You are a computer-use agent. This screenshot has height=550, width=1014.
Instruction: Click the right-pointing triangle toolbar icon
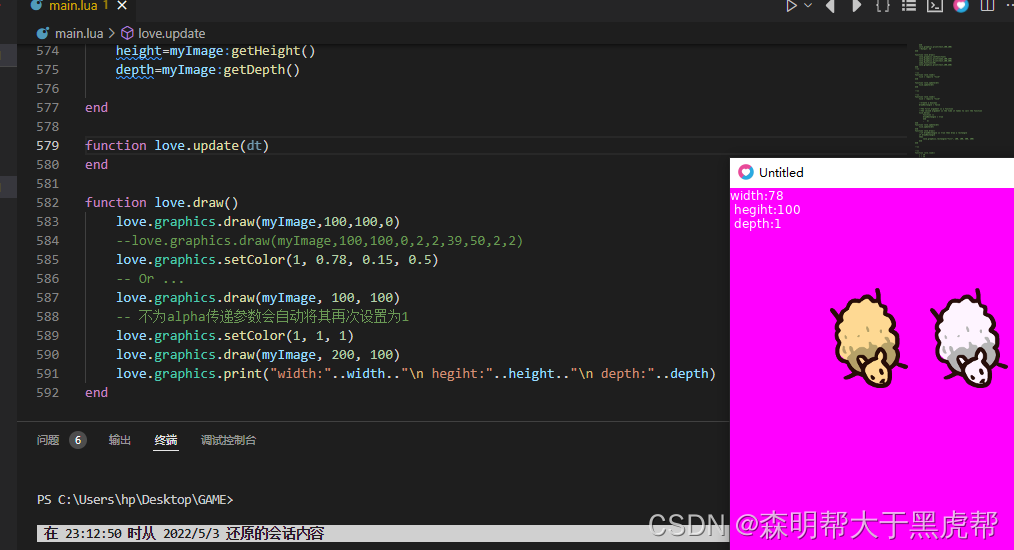856,6
